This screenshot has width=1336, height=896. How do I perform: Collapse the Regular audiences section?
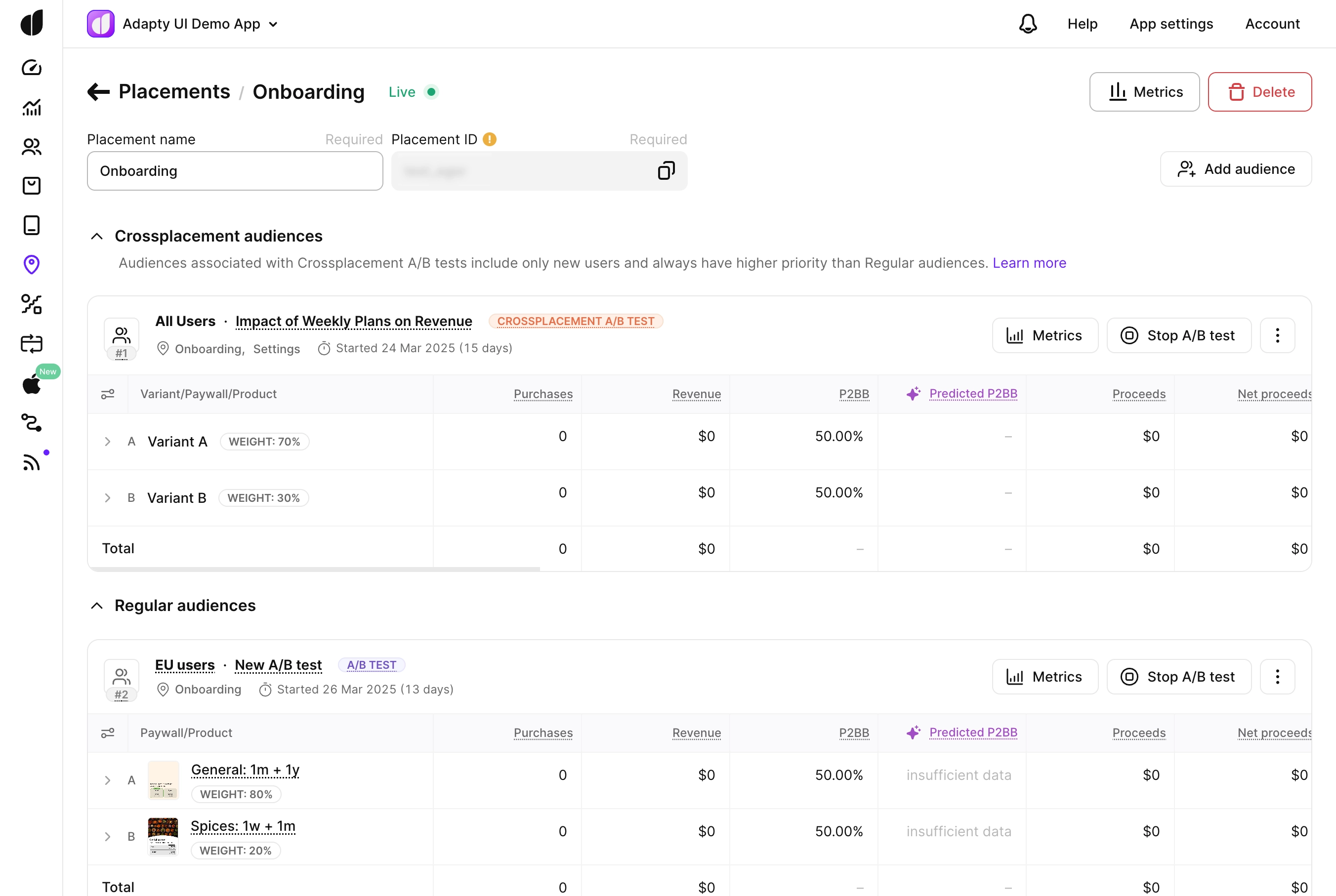97,606
